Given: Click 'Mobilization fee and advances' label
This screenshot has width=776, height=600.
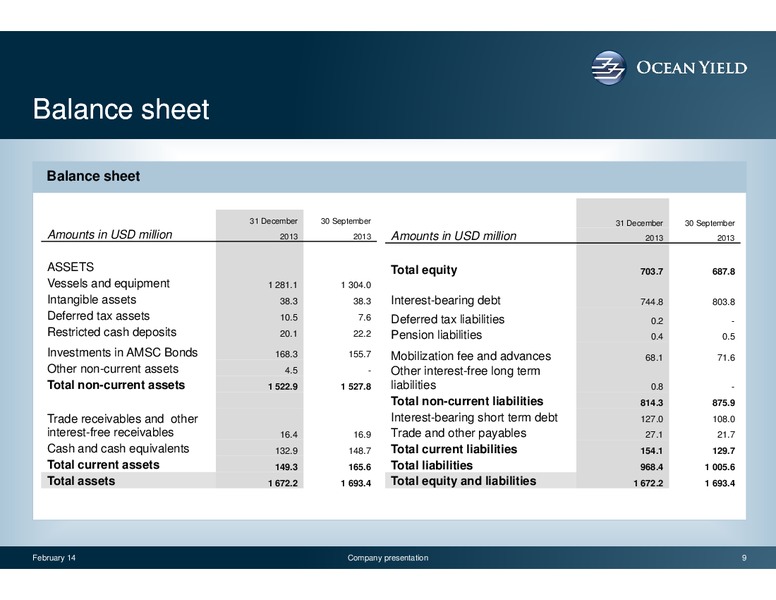Looking at the screenshot, I should 471,356.
